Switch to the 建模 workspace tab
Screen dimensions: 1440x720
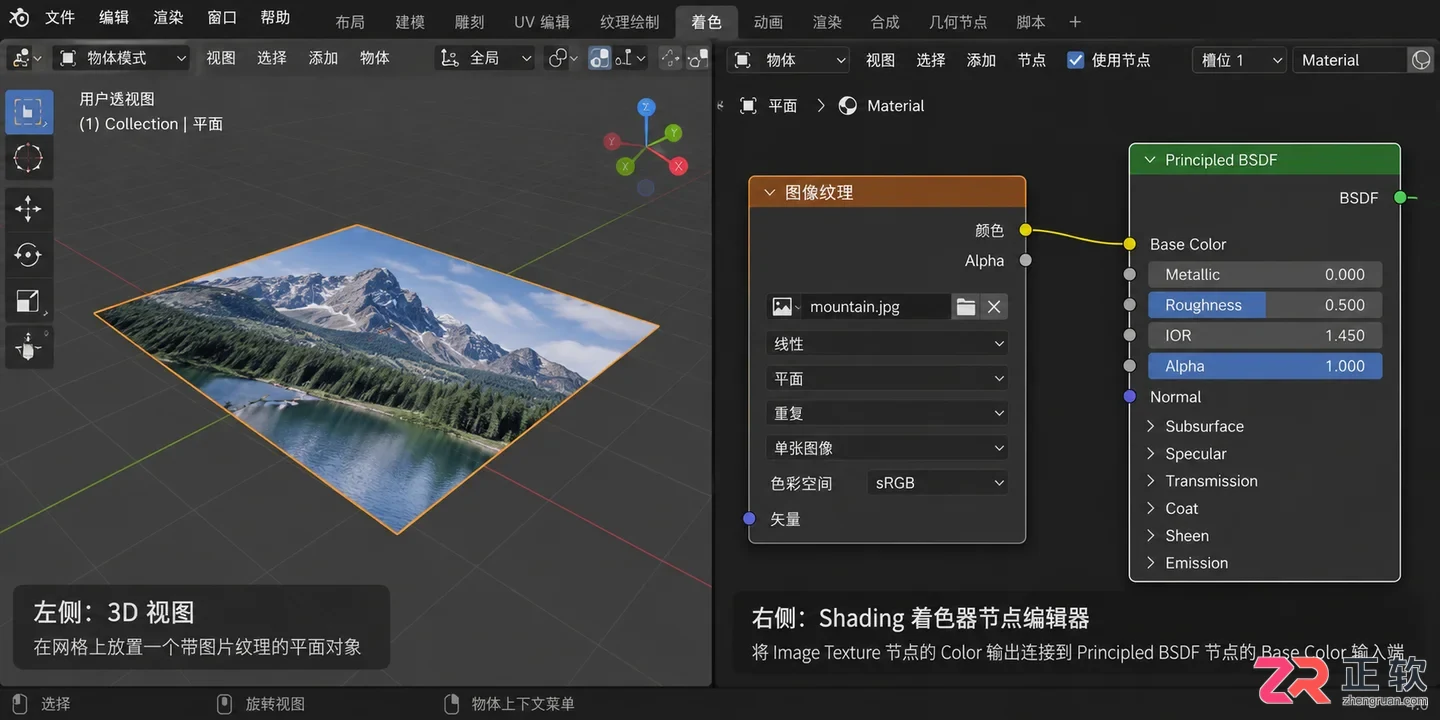click(x=410, y=22)
